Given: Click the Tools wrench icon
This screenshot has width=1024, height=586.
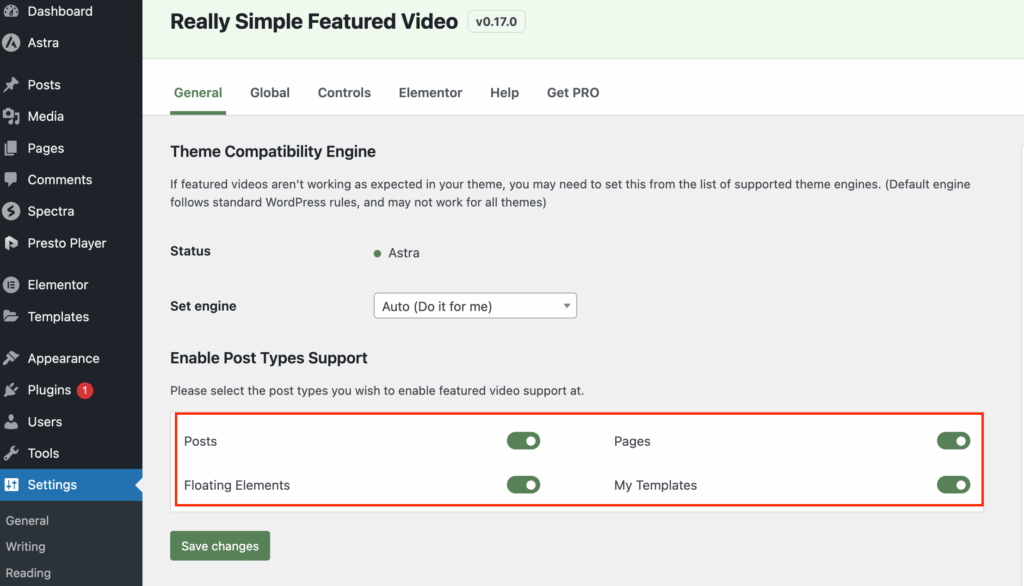Looking at the screenshot, I should click(11, 453).
